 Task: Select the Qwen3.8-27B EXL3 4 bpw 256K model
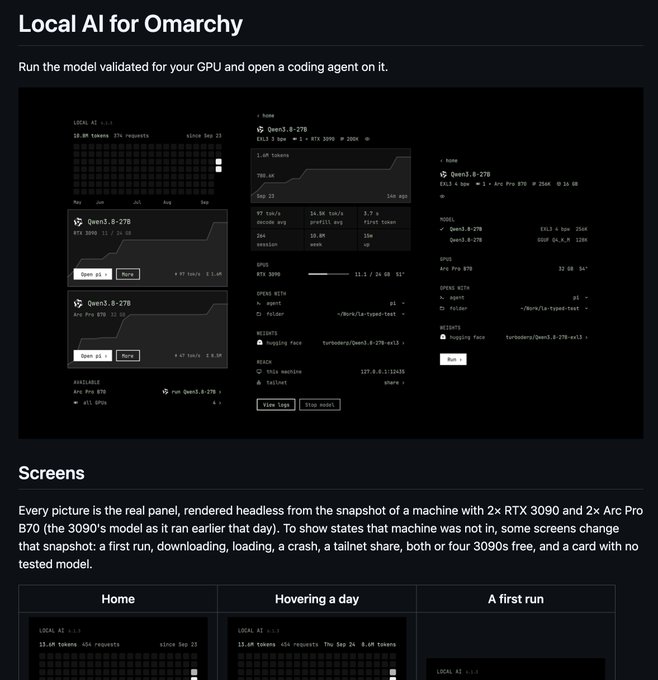click(x=514, y=229)
